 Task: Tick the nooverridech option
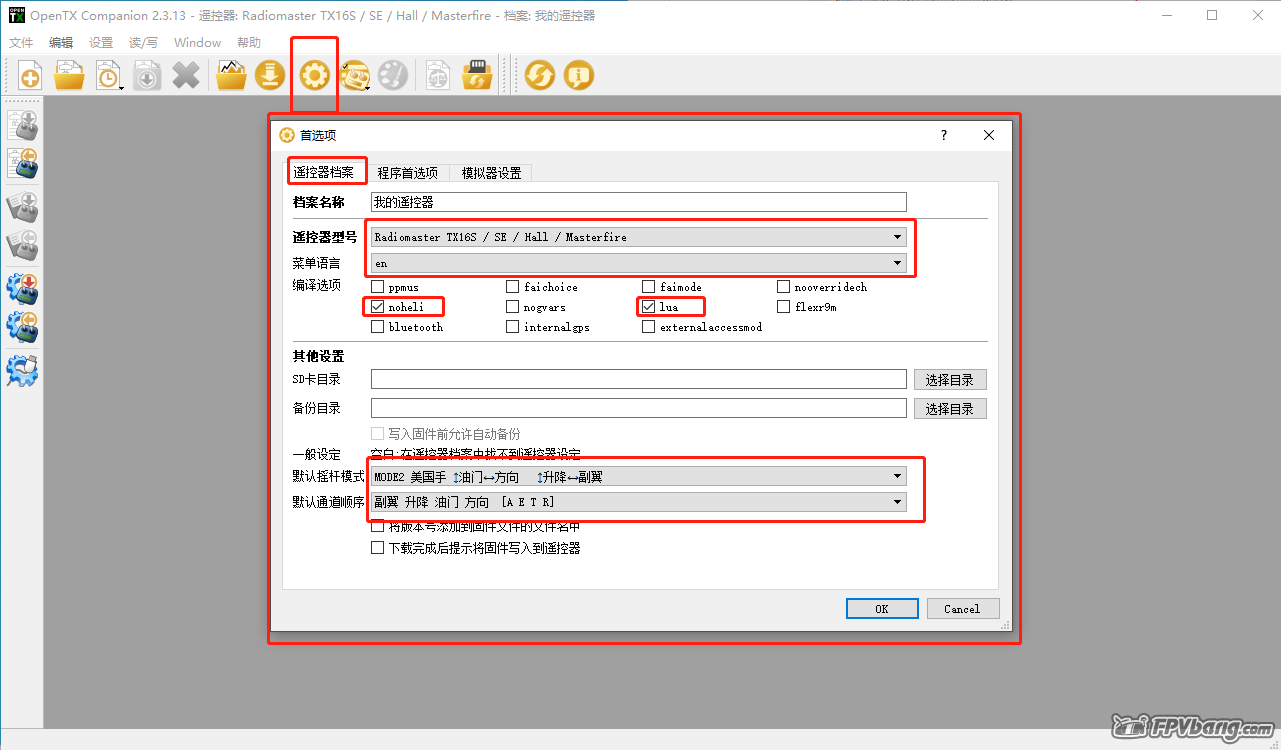(784, 287)
